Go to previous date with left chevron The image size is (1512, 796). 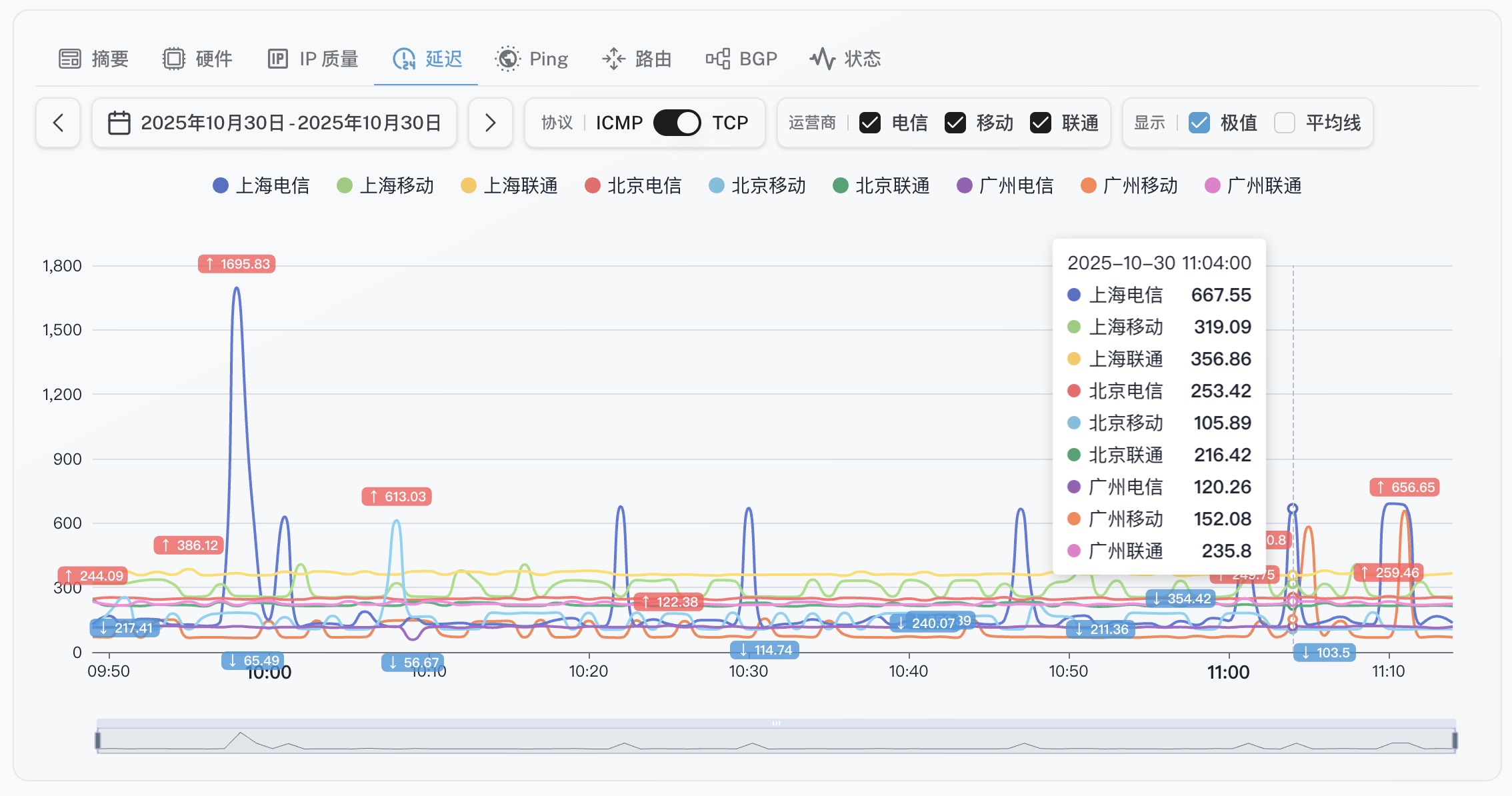coord(58,123)
